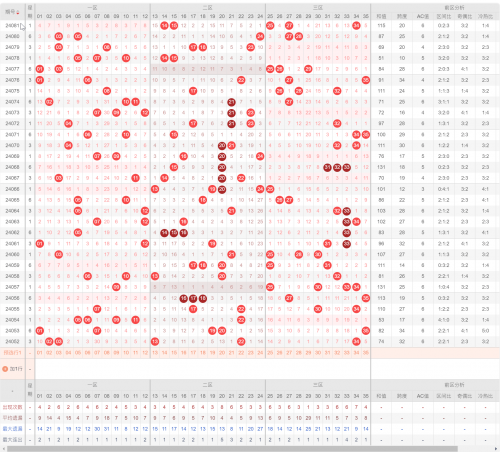Click the orange plus icon for 加1行

point(5,369)
